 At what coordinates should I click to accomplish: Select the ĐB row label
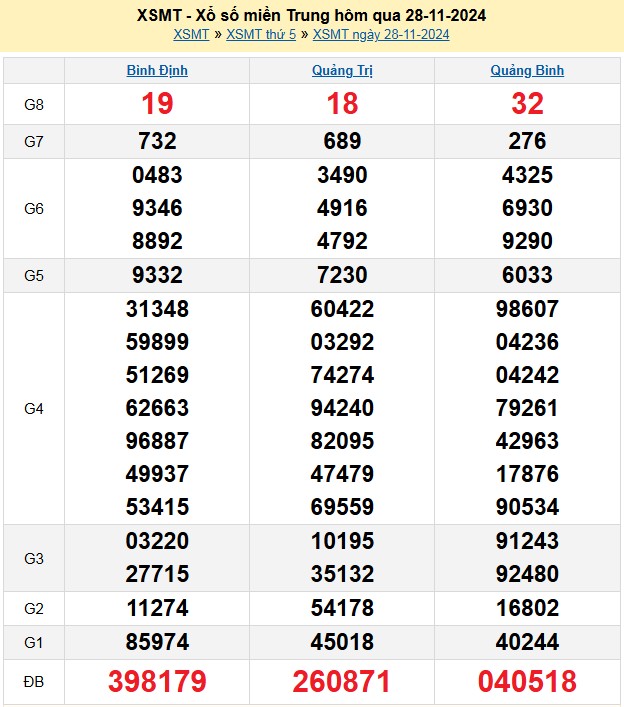[34, 682]
